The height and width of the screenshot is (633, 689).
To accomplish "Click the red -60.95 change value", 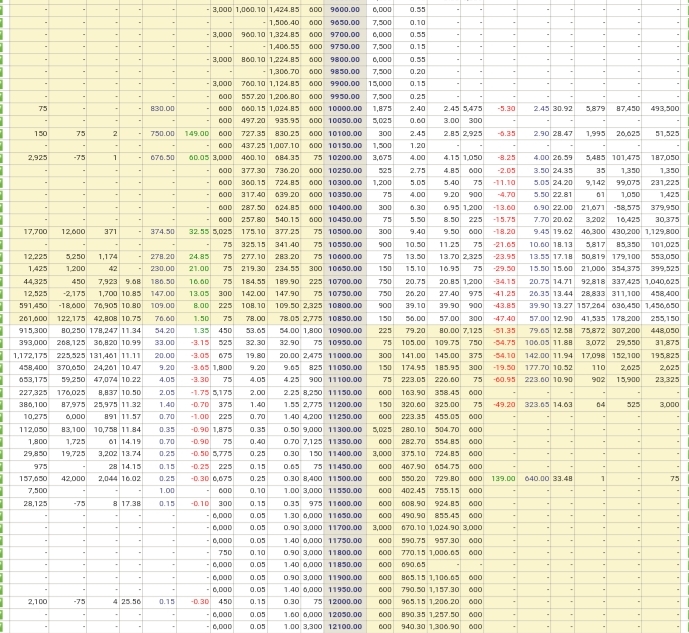I will pyautogui.click(x=506, y=380).
